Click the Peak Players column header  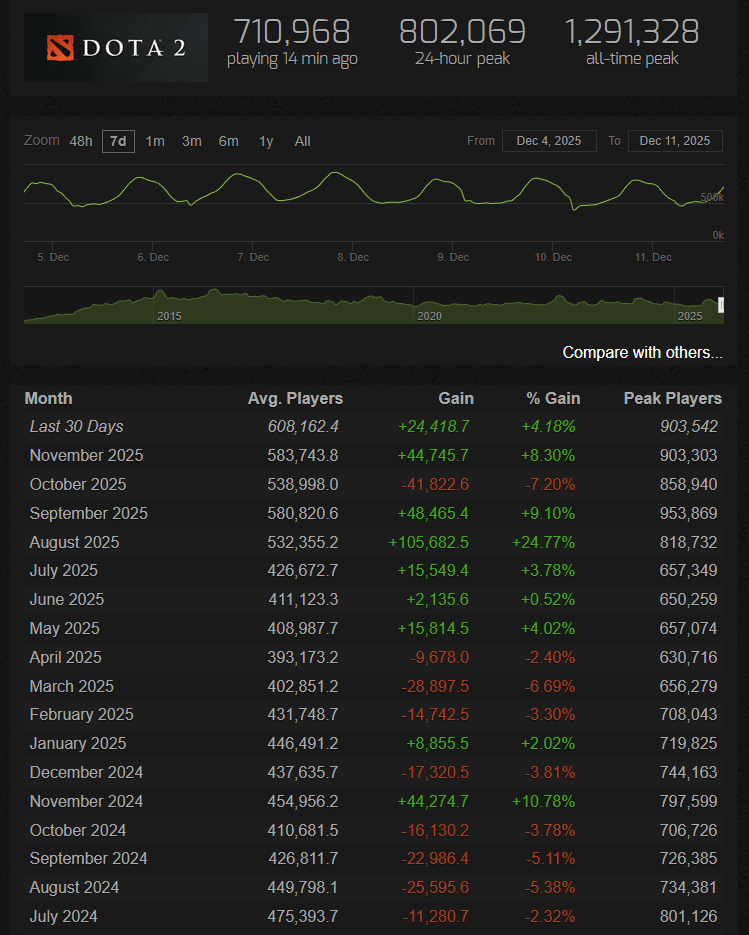point(672,398)
